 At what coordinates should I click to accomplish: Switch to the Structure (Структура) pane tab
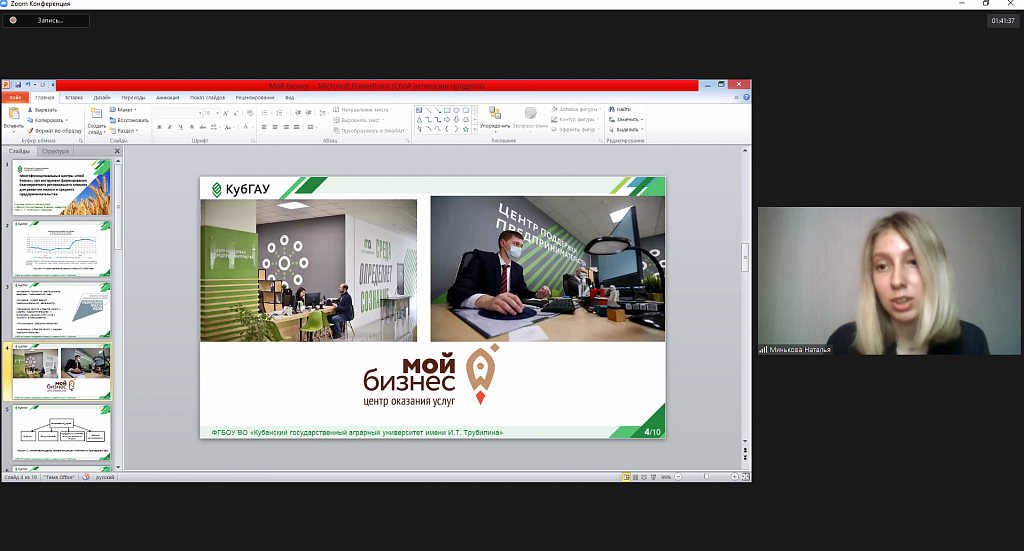(55, 151)
